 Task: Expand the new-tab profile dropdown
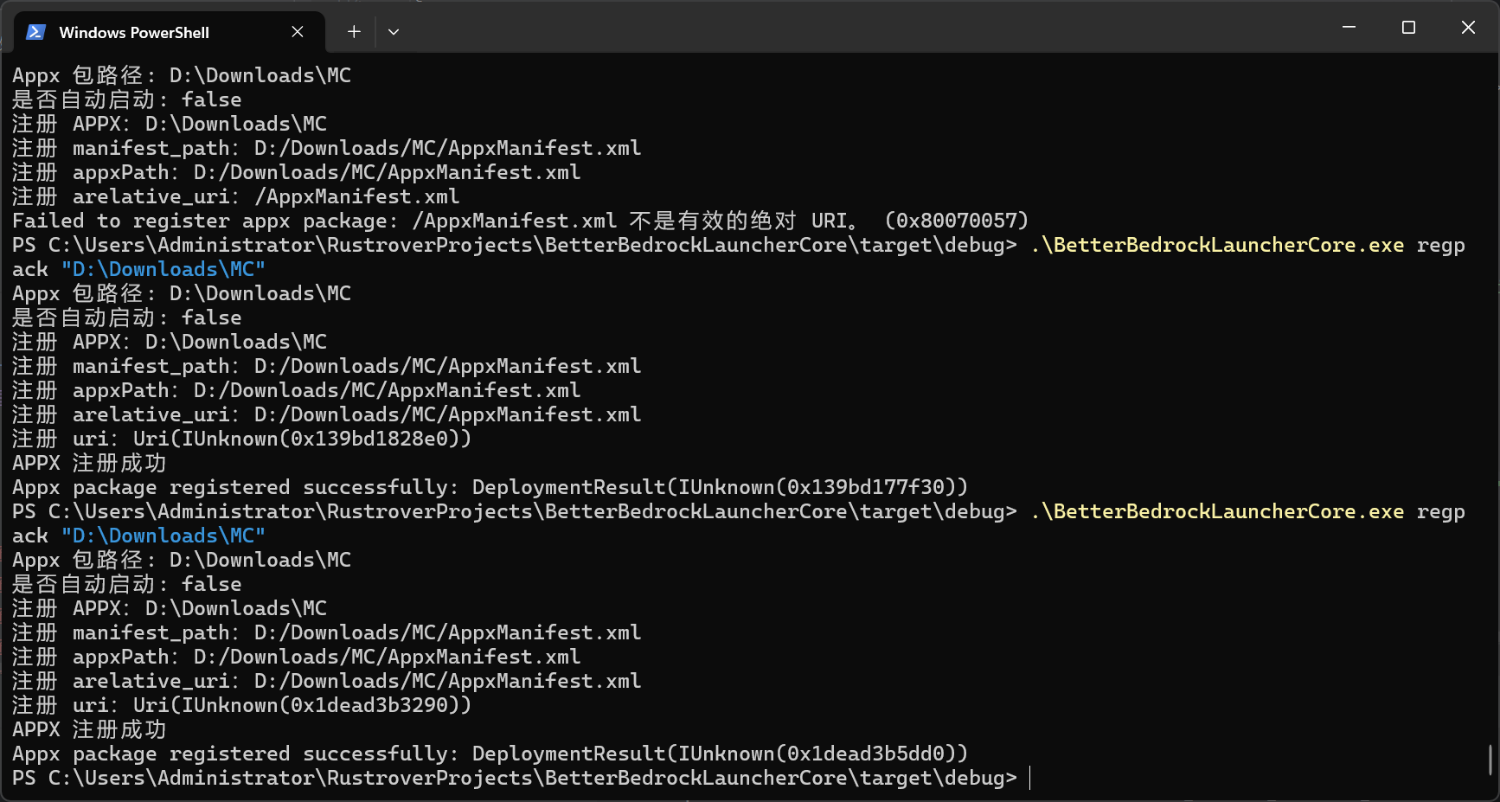[x=393, y=32]
